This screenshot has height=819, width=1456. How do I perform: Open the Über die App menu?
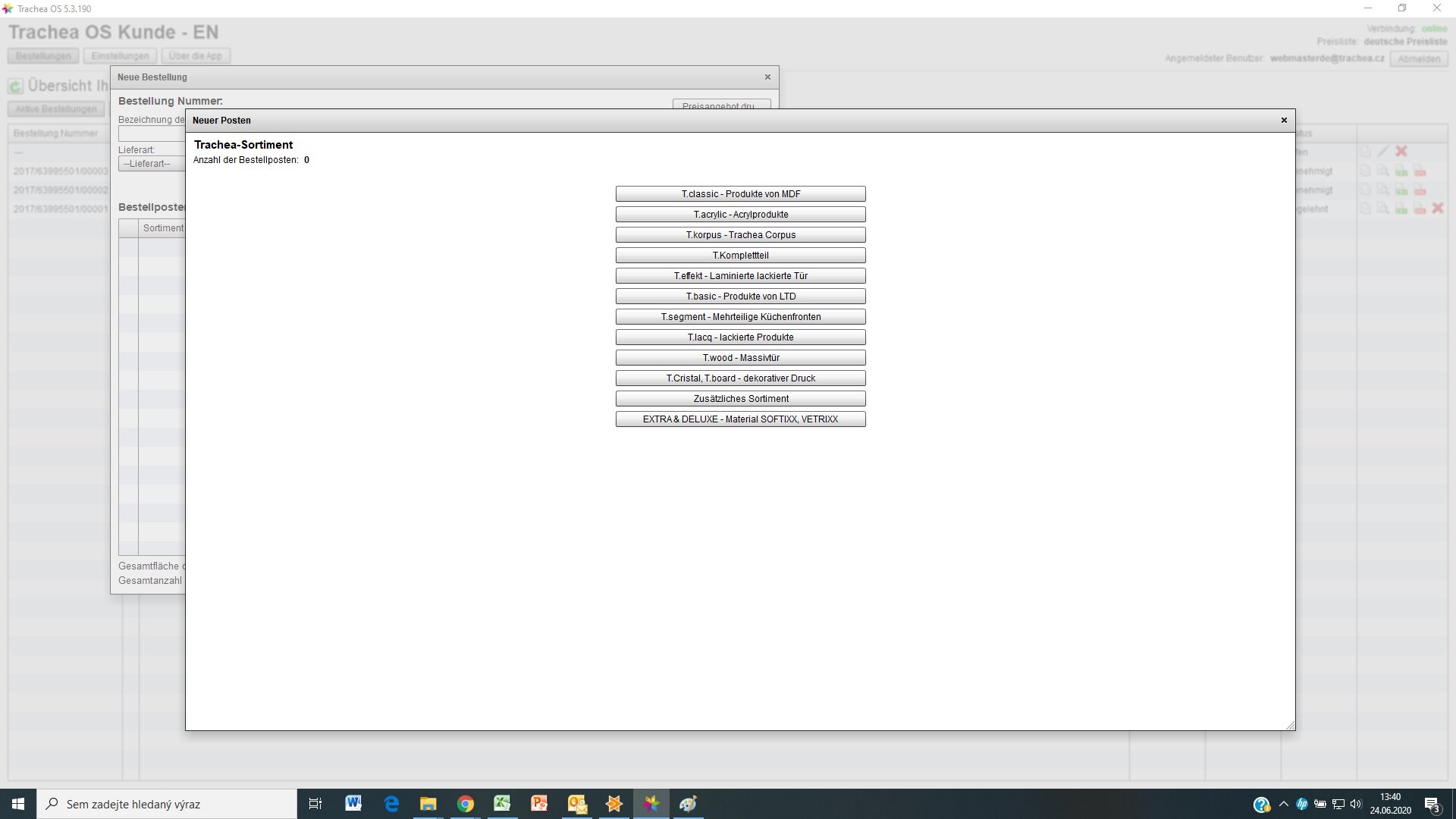(x=196, y=56)
